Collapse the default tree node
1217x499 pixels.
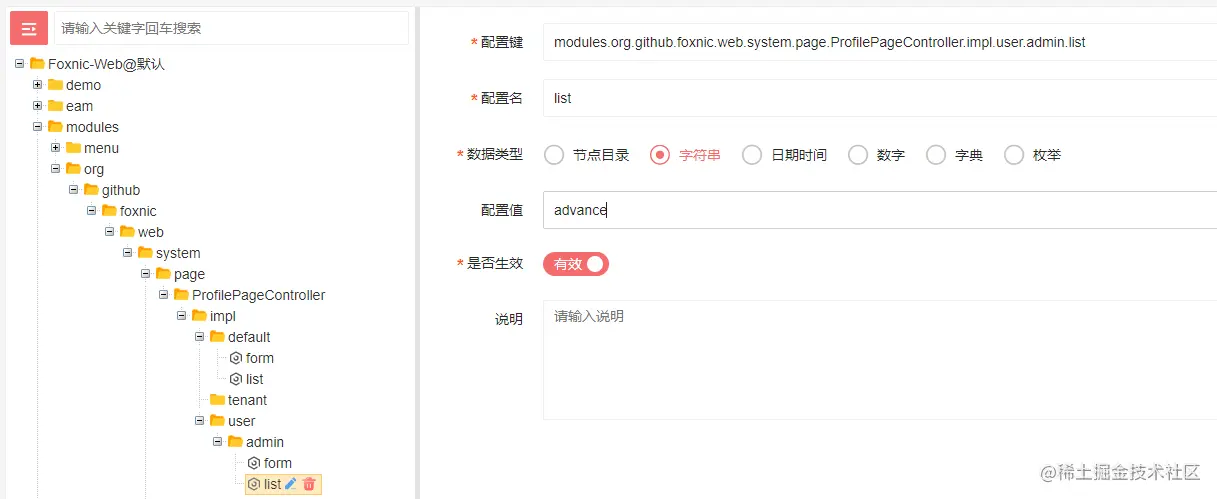point(200,337)
